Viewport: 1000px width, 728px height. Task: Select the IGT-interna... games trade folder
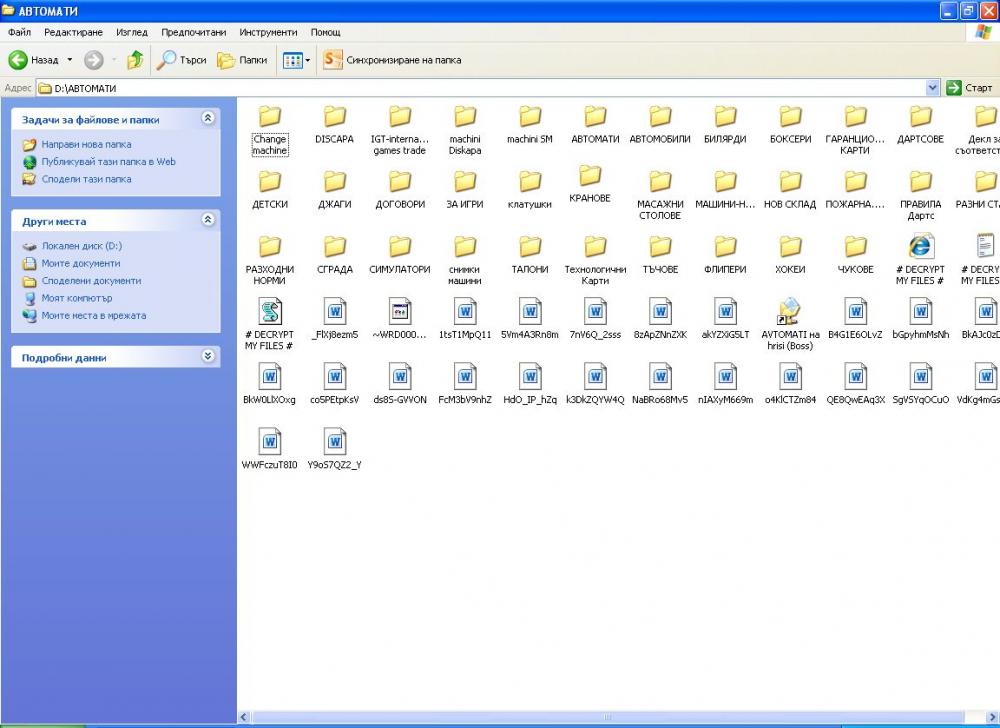(x=400, y=131)
